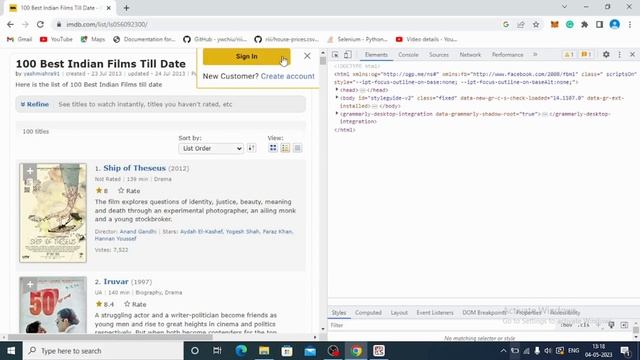Image resolution: width=640 pixels, height=360 pixels.
Task: Open the Chrome profile avatar
Action: 614,24
